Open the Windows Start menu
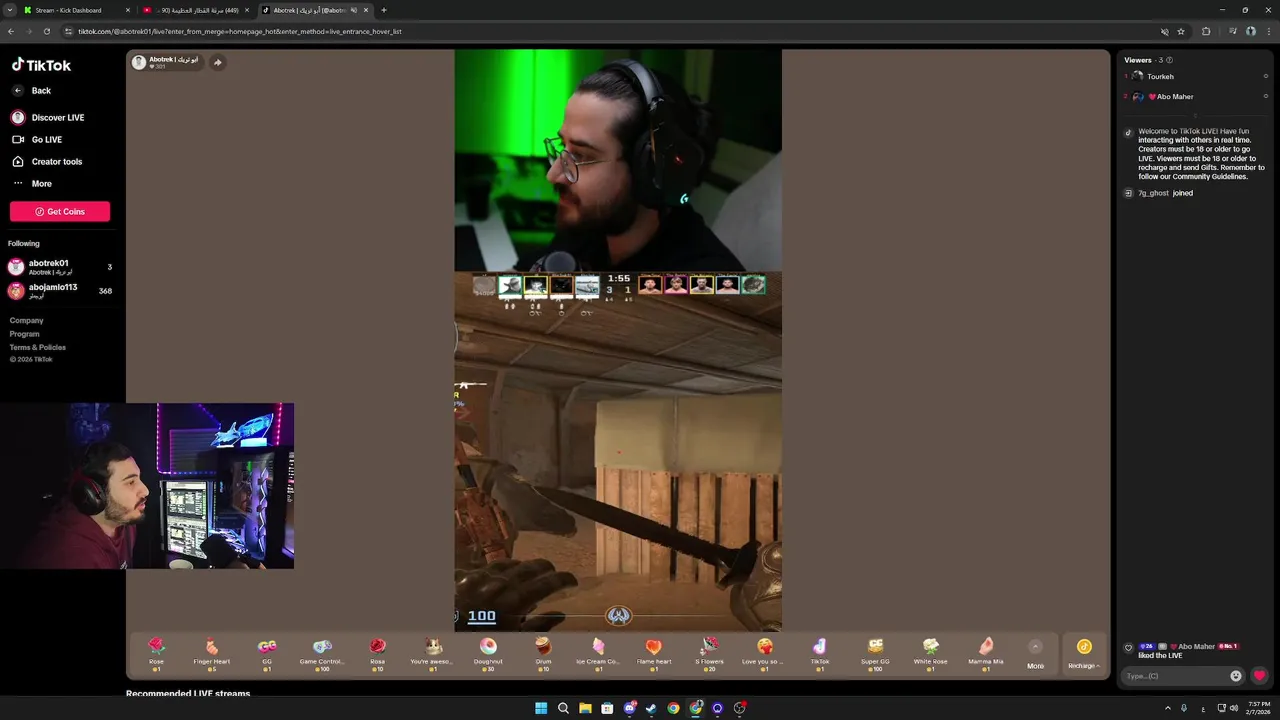This screenshot has height=720, width=1280. 541,708
